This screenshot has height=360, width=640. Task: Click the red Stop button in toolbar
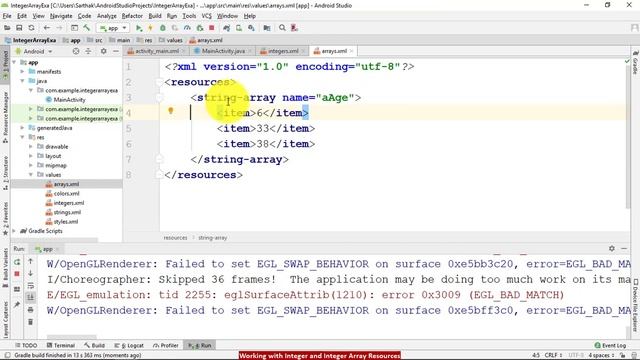point(211,28)
